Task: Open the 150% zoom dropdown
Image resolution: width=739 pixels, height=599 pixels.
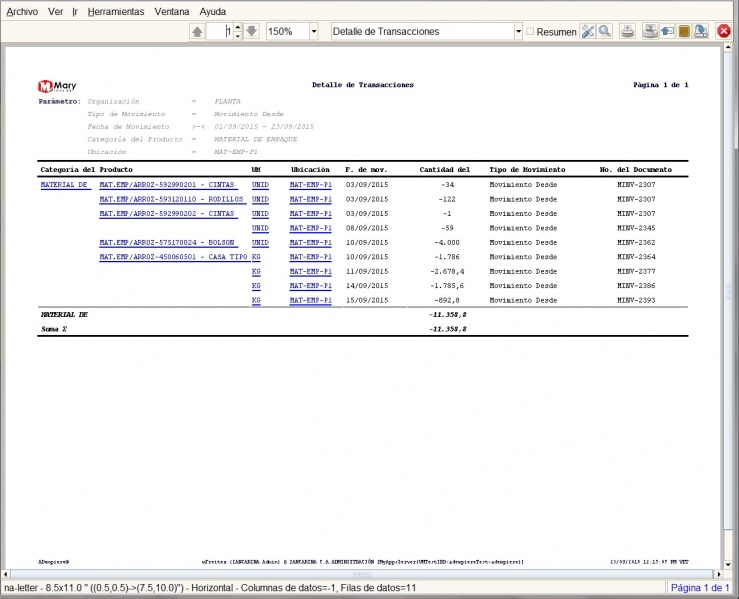Action: (314, 32)
